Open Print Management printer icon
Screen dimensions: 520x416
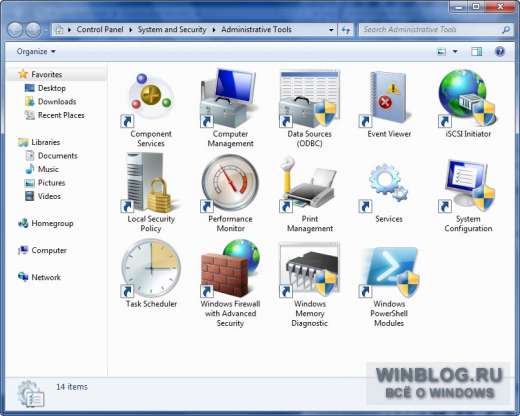pos(309,184)
